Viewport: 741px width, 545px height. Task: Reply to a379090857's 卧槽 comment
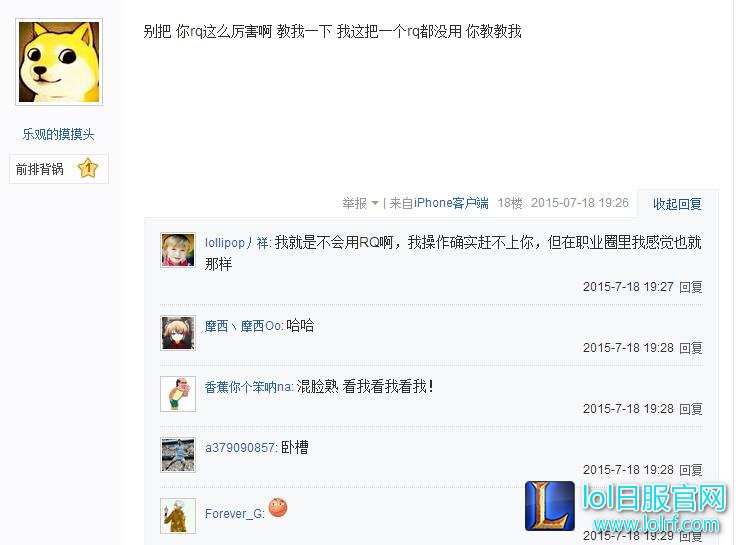click(690, 470)
